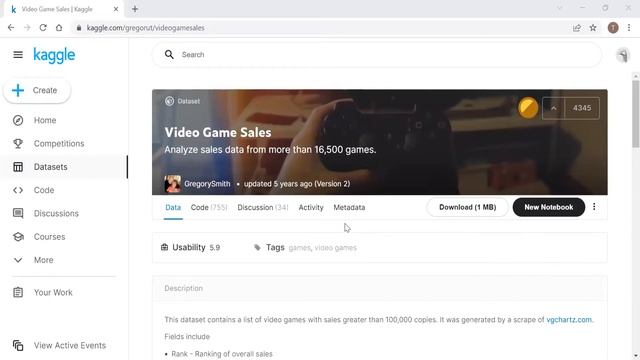The width and height of the screenshot is (640, 360).
Task: Focus the Kaggle Search field
Action: pyautogui.click(x=377, y=55)
